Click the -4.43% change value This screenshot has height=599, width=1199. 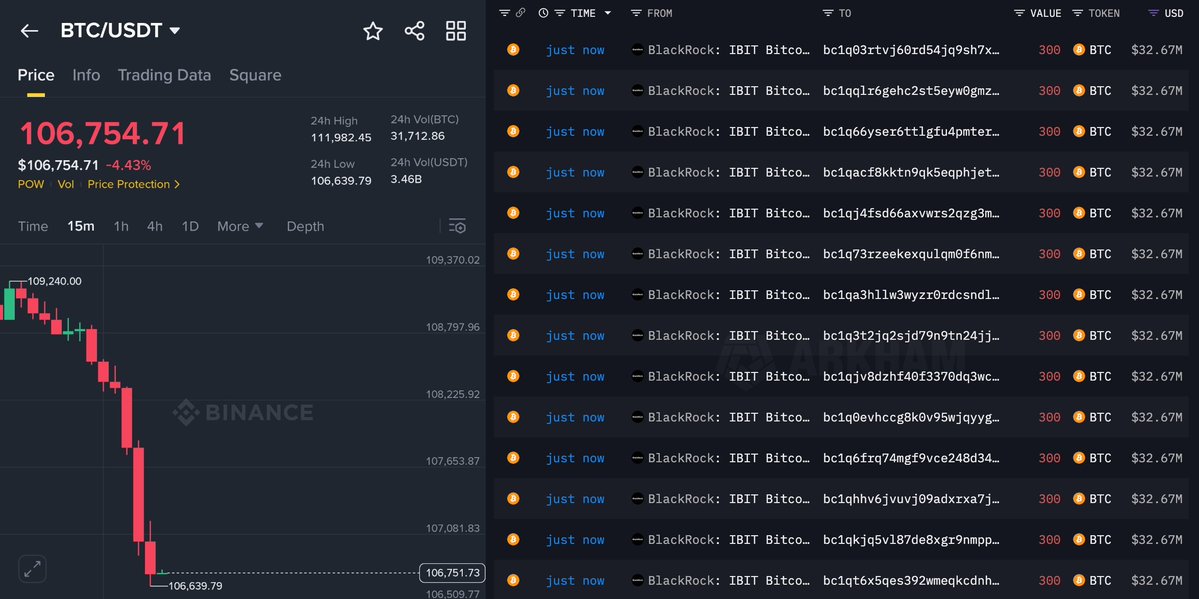128,165
